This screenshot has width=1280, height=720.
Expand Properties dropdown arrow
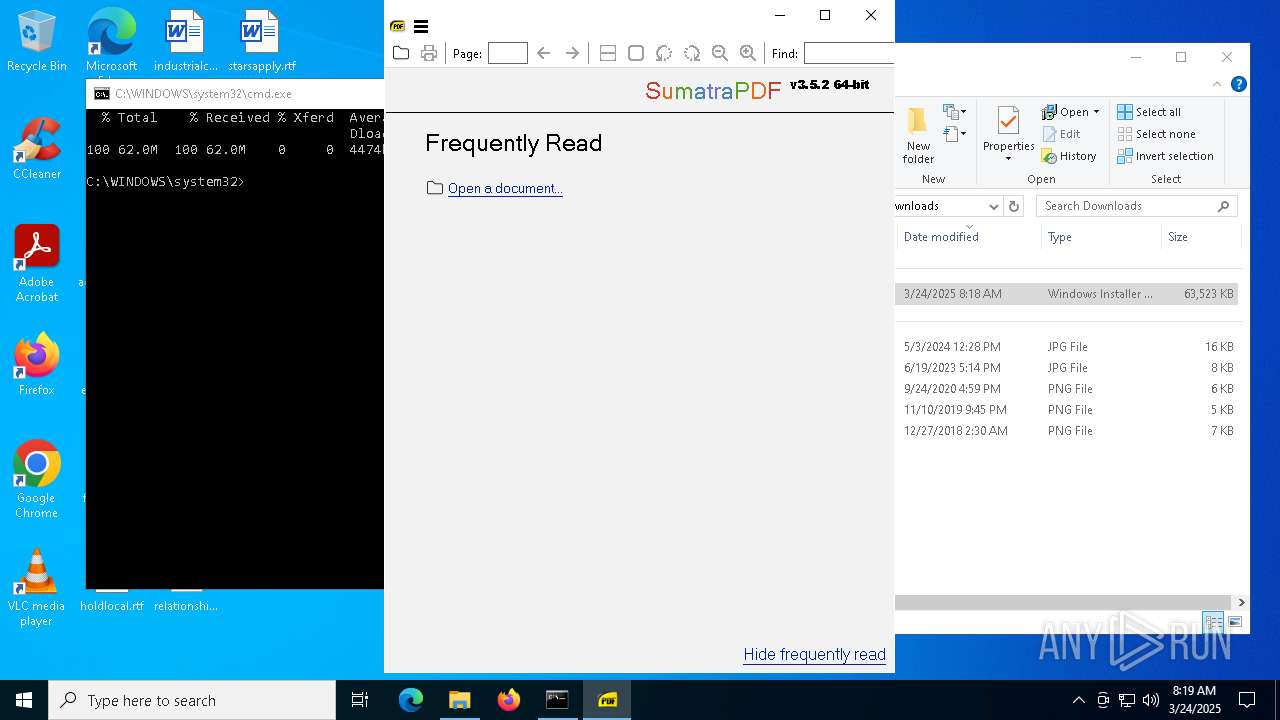point(1008,159)
